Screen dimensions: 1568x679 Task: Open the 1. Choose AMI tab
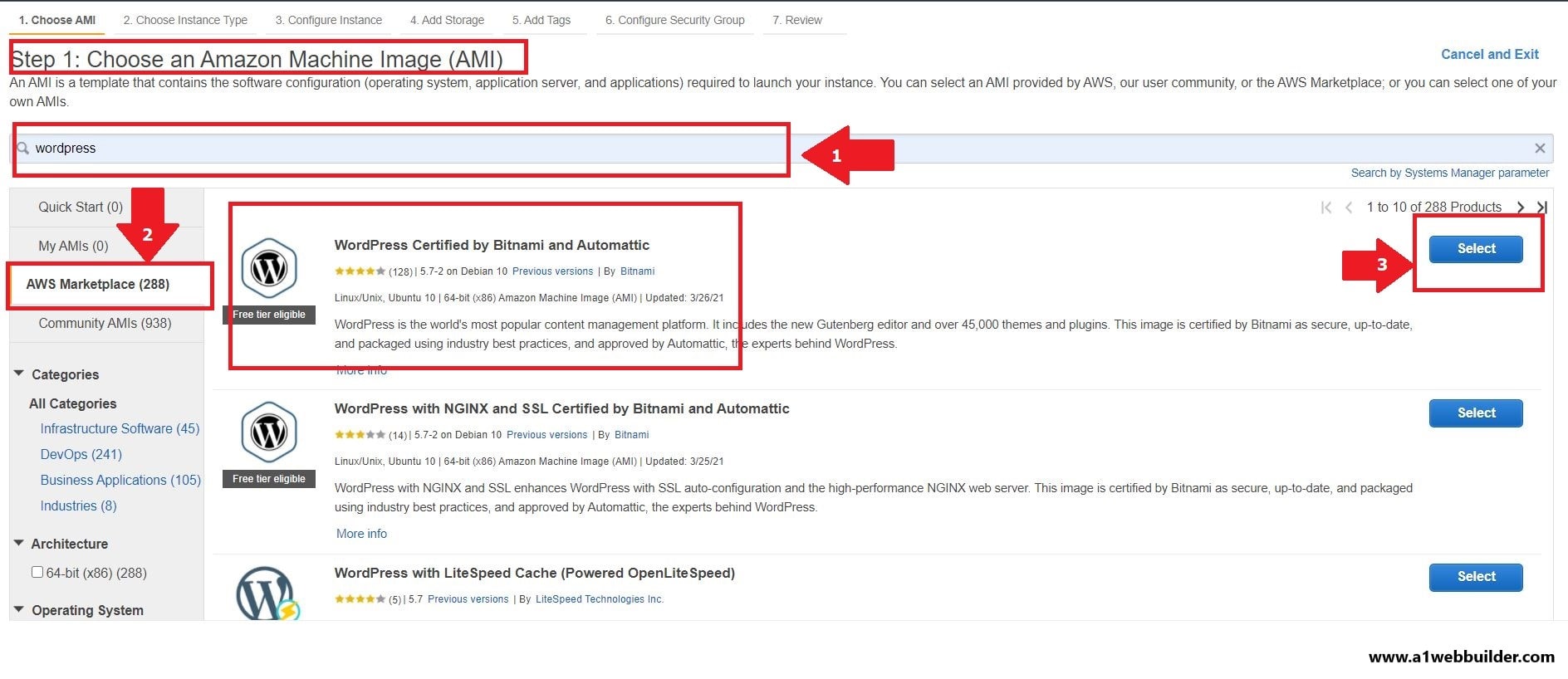click(x=57, y=20)
